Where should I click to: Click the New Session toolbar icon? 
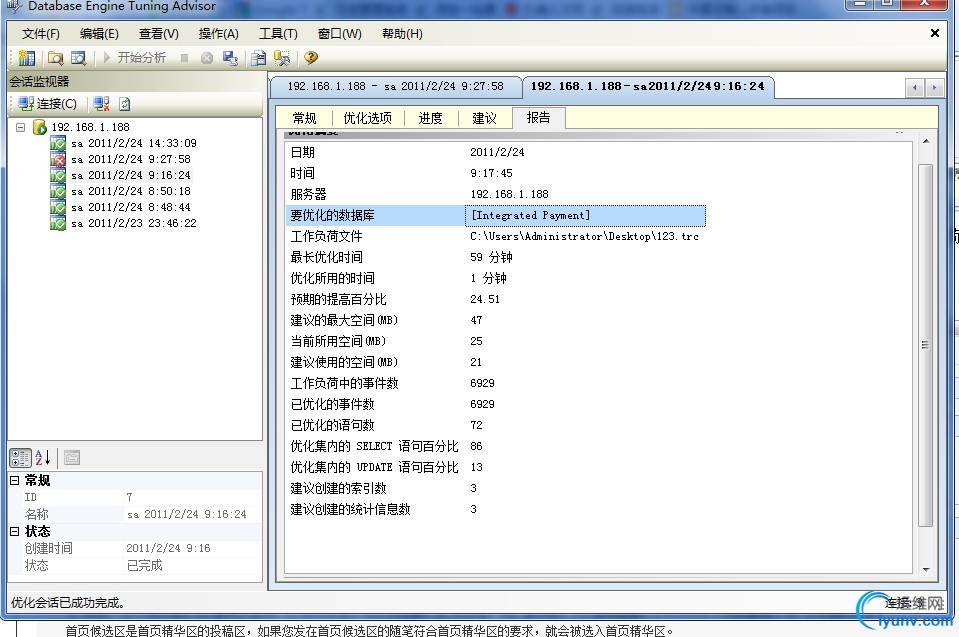(x=26, y=57)
